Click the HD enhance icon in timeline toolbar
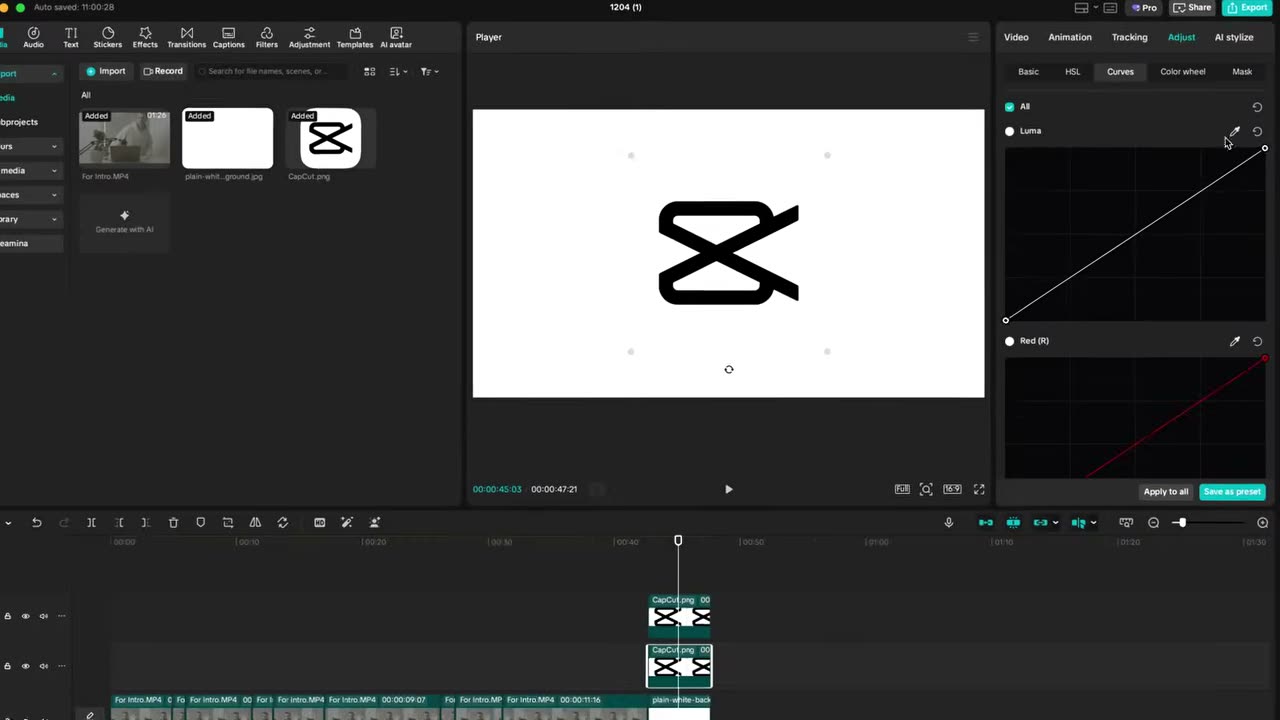Screen dimensions: 1280x720 click(320, 522)
